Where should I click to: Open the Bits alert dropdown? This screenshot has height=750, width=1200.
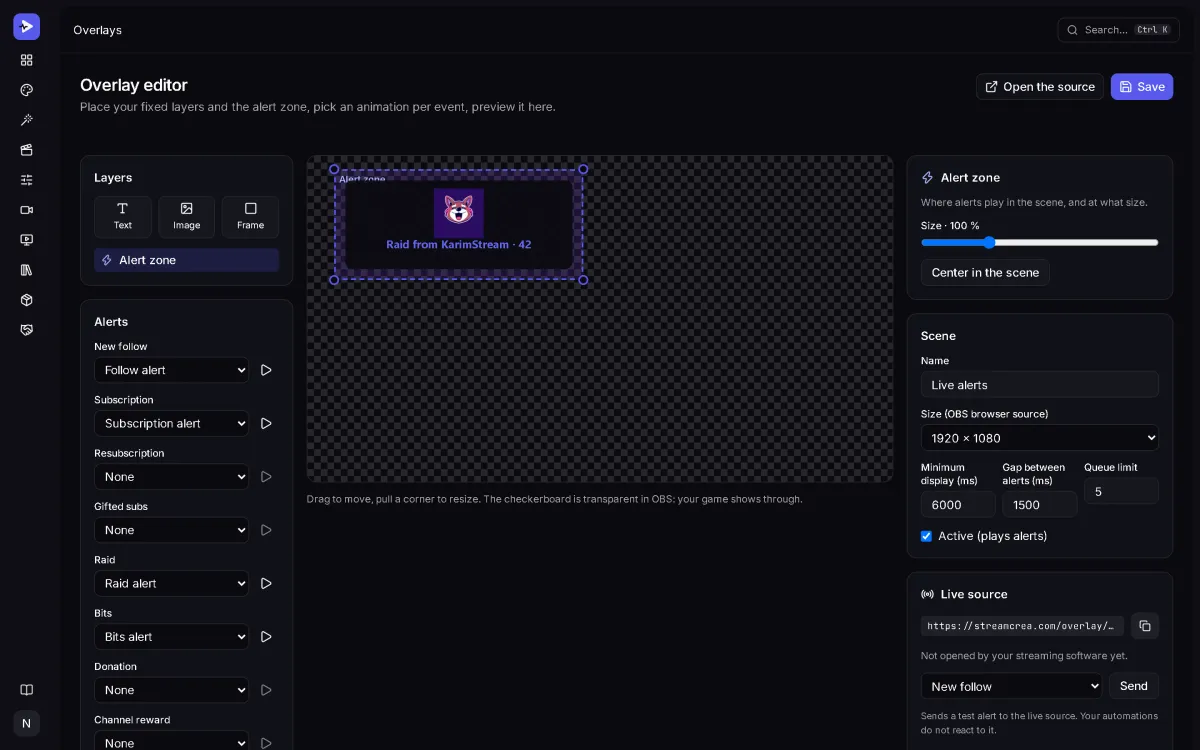tap(172, 636)
